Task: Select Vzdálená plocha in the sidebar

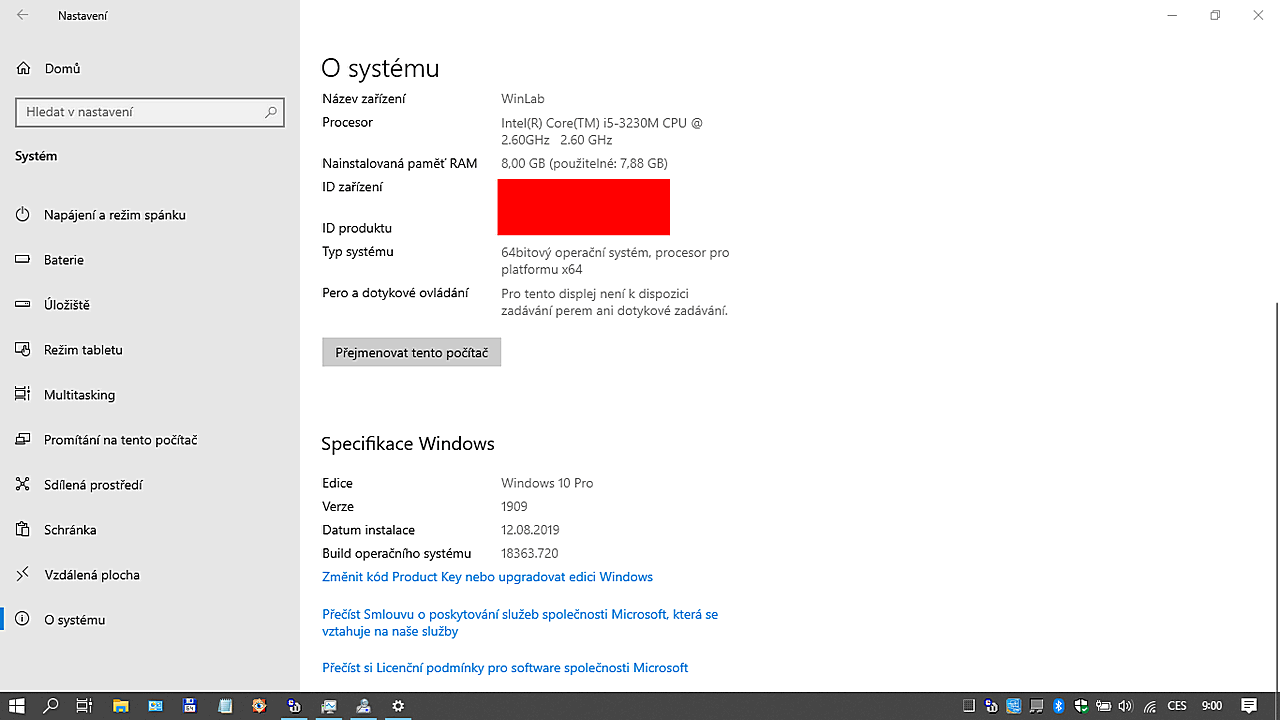Action: coord(91,575)
